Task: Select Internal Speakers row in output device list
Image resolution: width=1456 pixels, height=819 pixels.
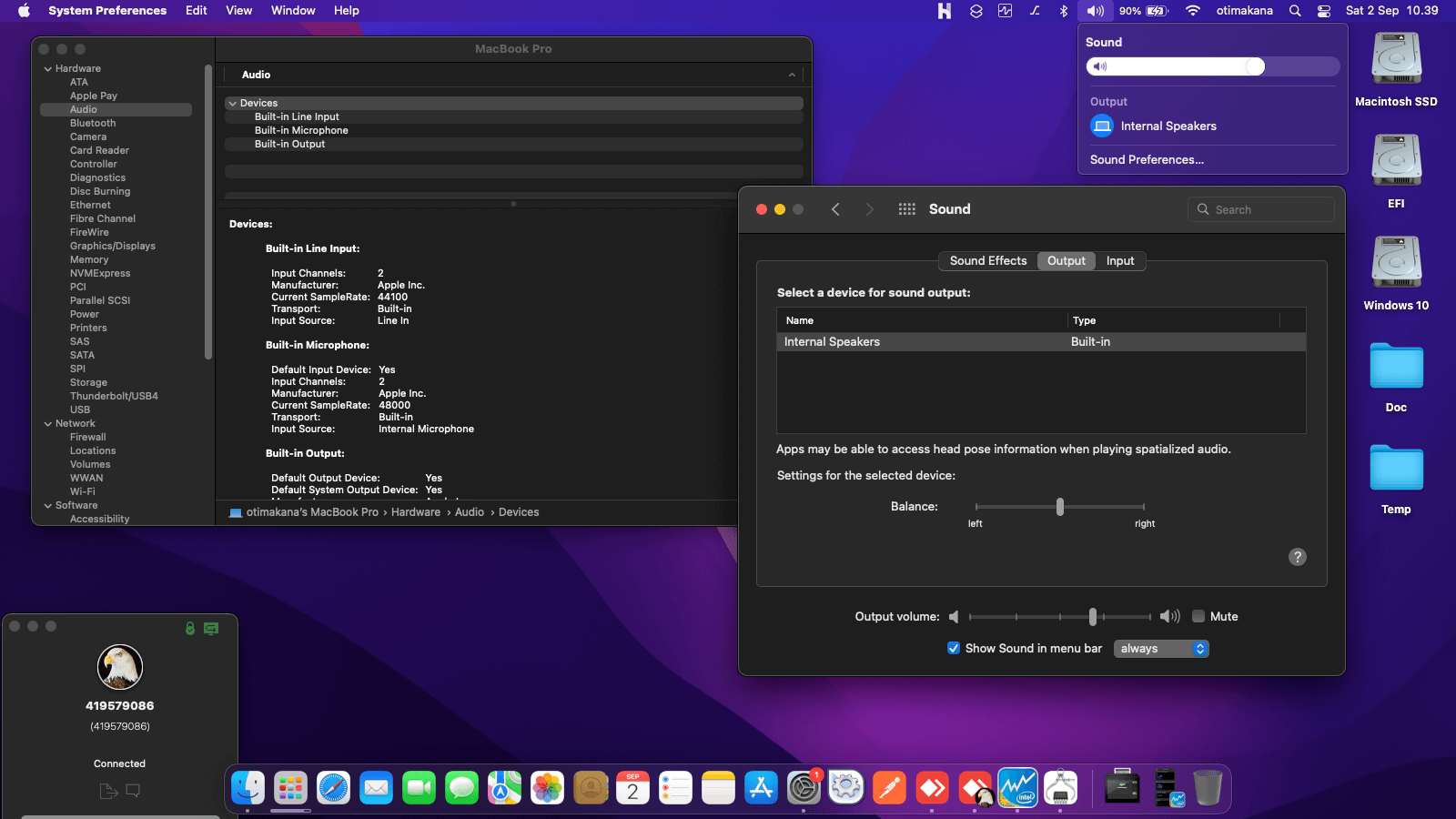Action: pyautogui.click(x=1041, y=342)
